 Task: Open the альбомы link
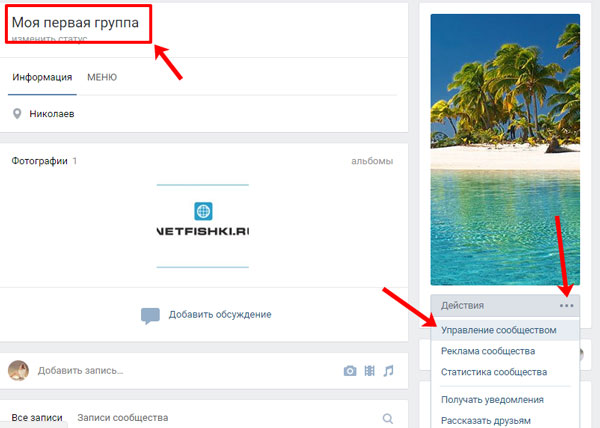click(372, 161)
